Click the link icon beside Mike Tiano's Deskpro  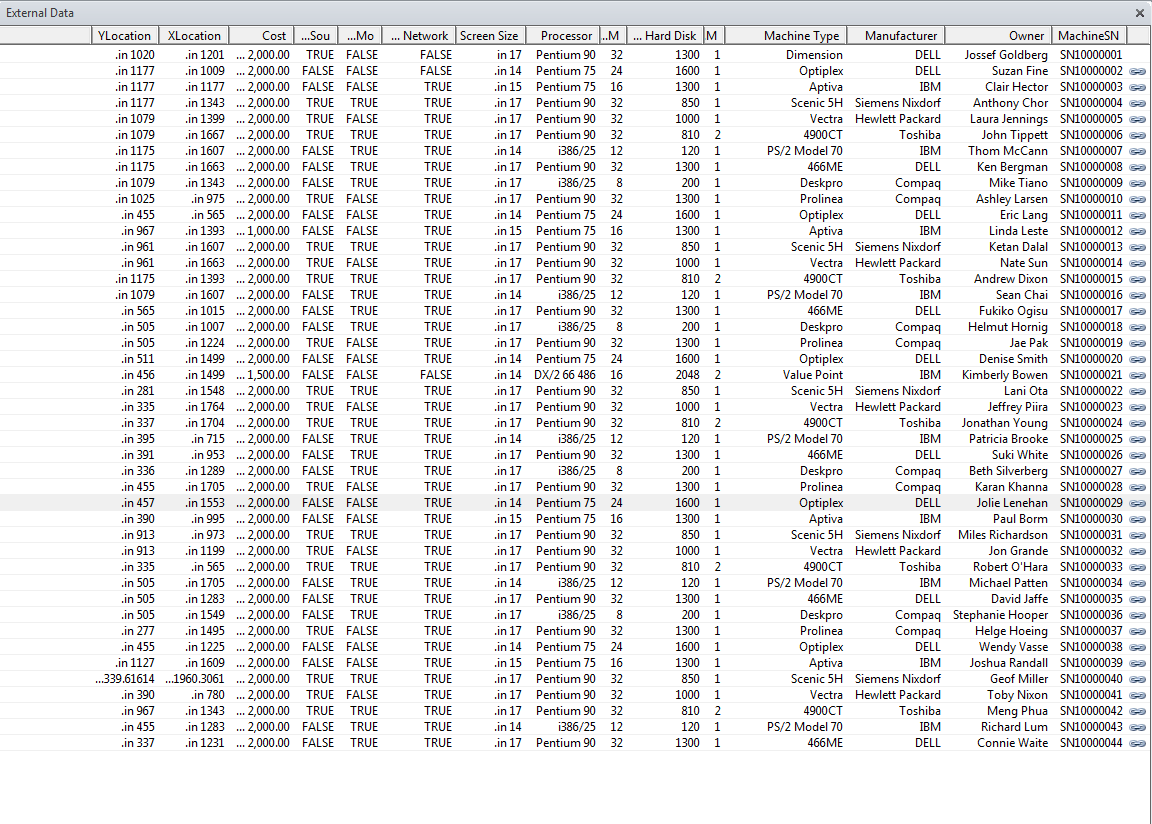(1139, 183)
